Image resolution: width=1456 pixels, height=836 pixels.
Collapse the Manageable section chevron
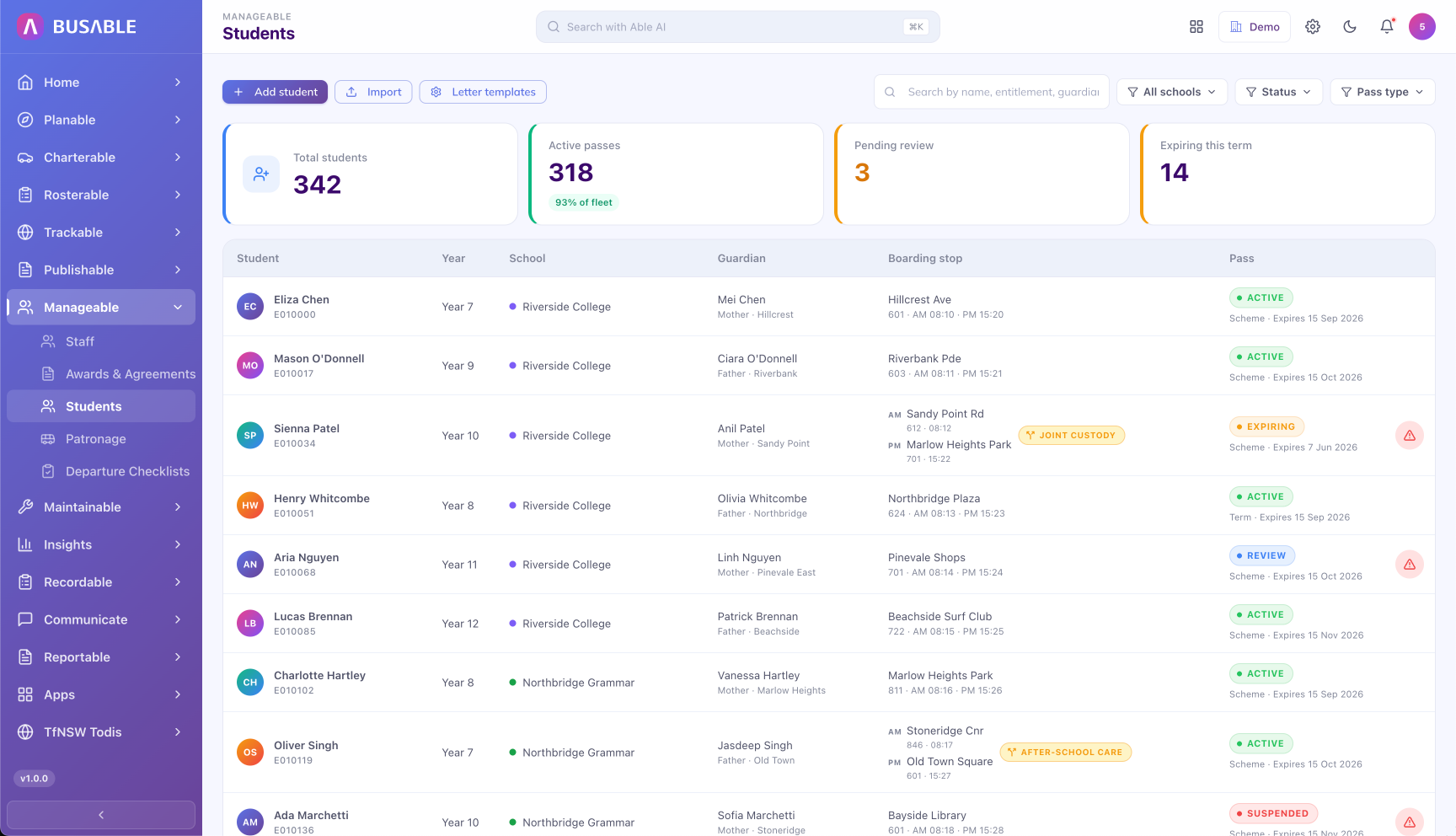tap(178, 308)
